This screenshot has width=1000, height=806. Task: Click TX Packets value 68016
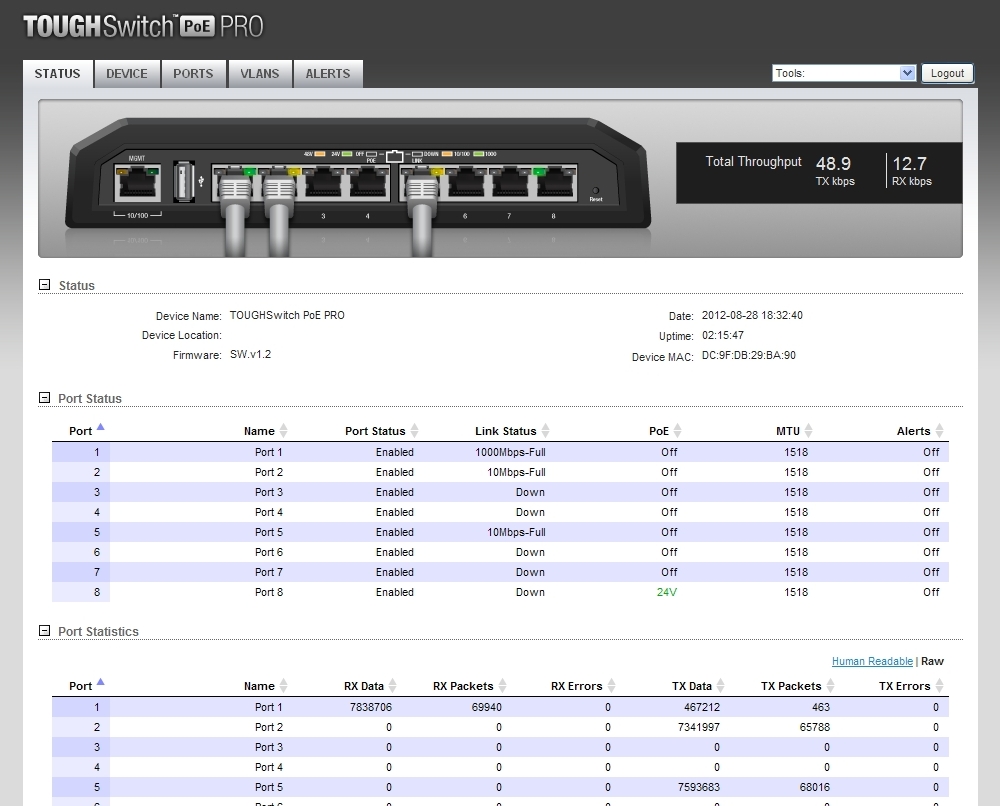tap(814, 787)
